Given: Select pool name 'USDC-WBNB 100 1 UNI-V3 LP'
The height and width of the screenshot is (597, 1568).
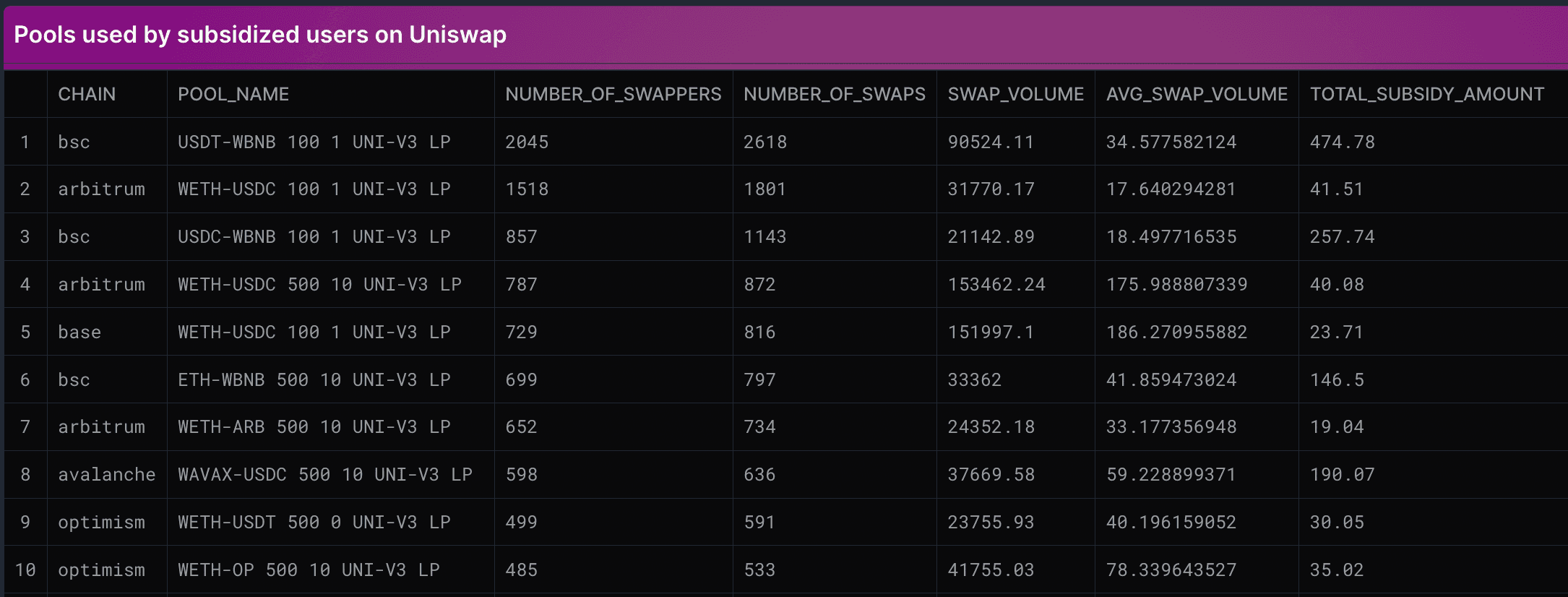Looking at the screenshot, I should [x=314, y=236].
